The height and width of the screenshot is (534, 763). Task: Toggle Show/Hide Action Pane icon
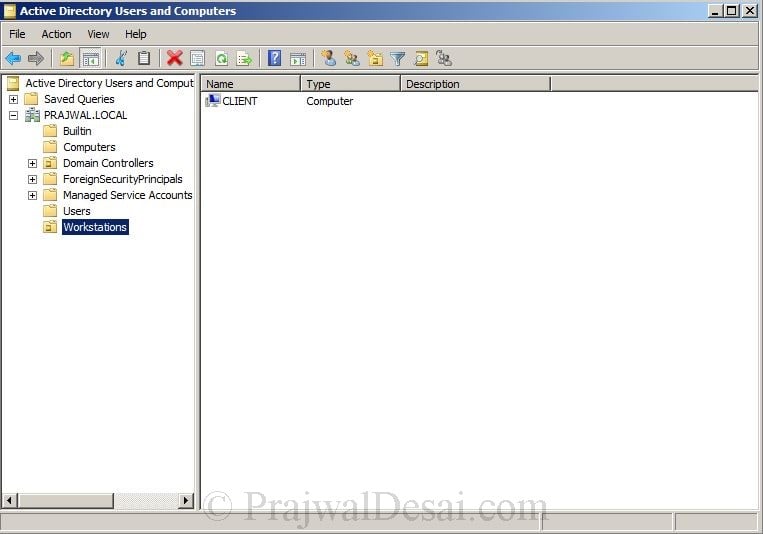pyautogui.click(x=298, y=59)
